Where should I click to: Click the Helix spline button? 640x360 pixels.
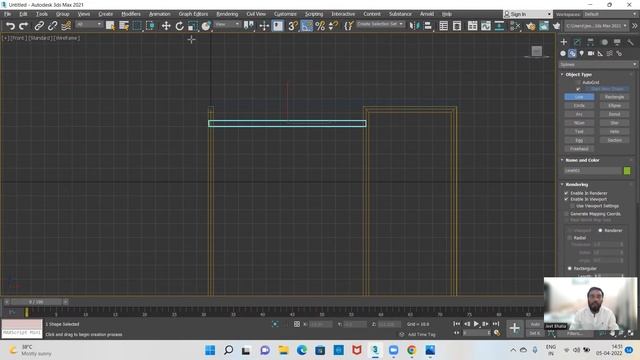pos(614,131)
